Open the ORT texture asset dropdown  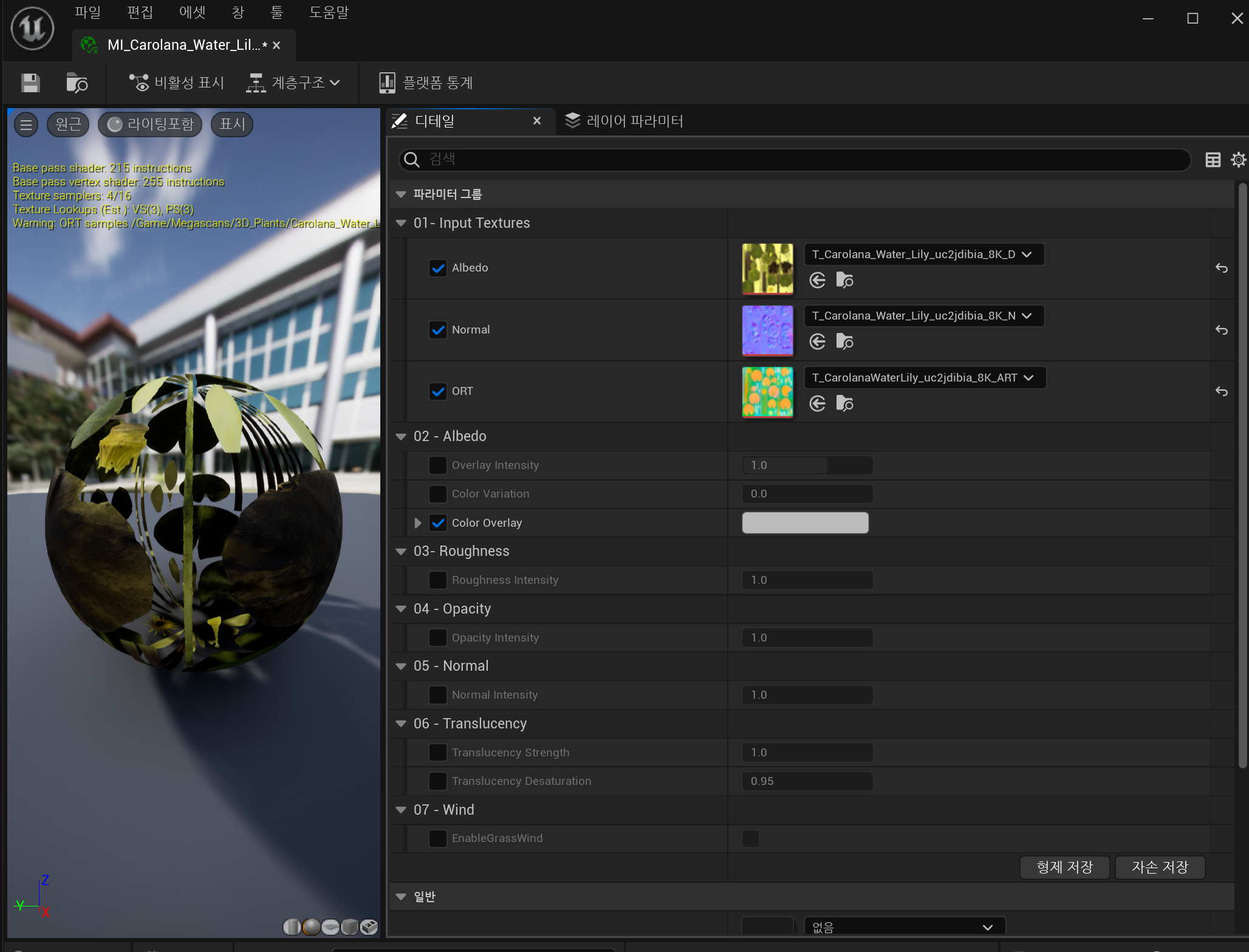tap(925, 378)
